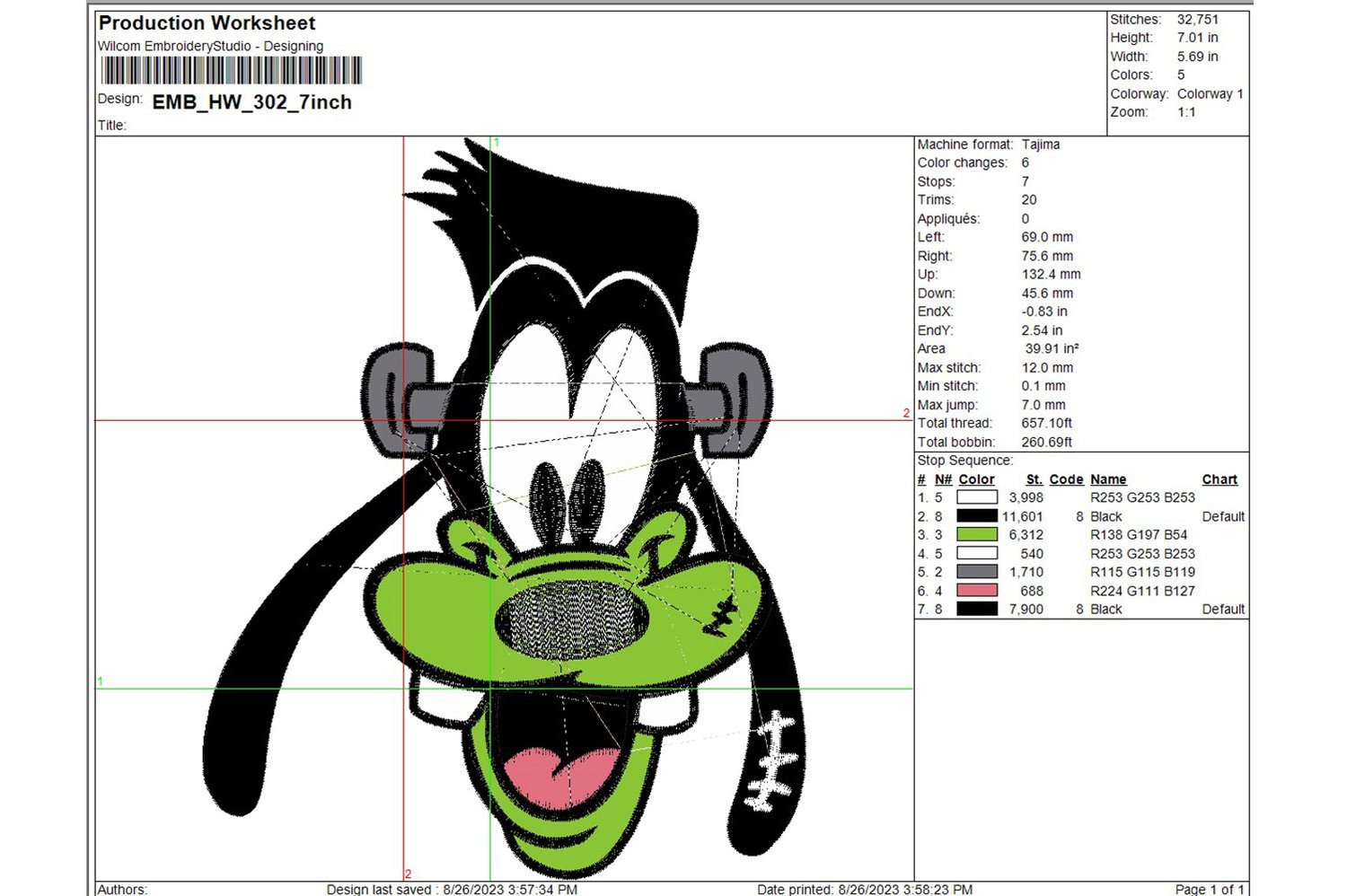
Task: Select the "St." column header
Action: pos(1034,479)
